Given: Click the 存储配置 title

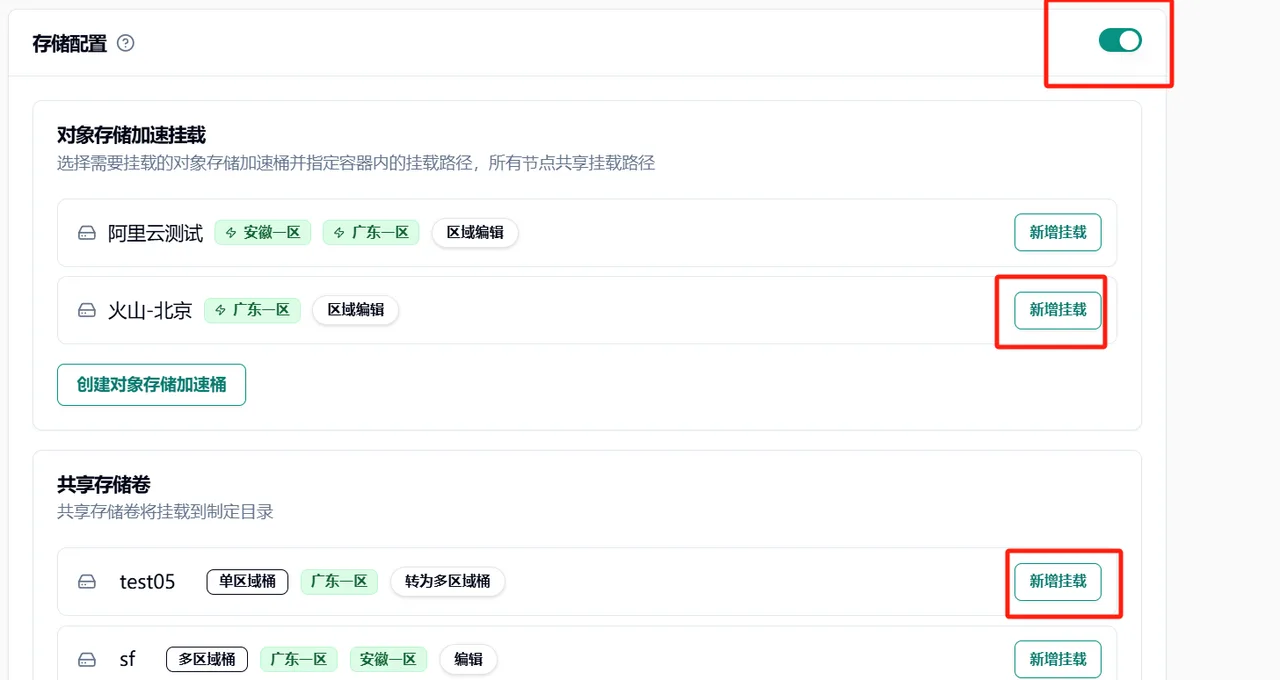Looking at the screenshot, I should pos(70,44).
